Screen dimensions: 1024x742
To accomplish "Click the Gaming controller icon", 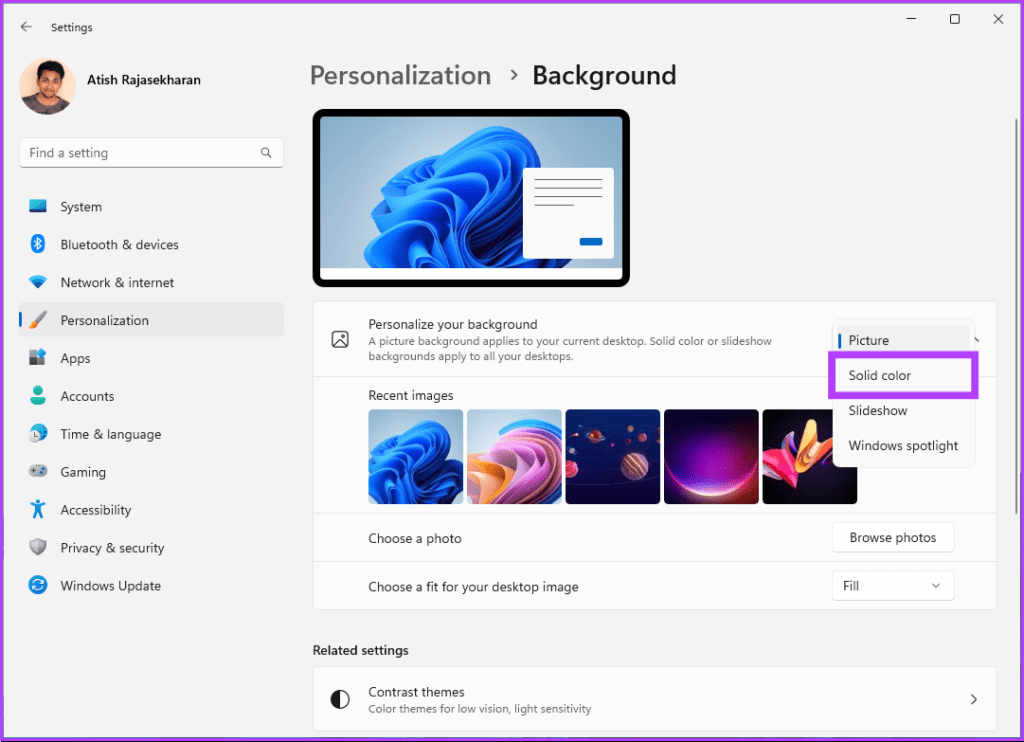I will point(38,471).
